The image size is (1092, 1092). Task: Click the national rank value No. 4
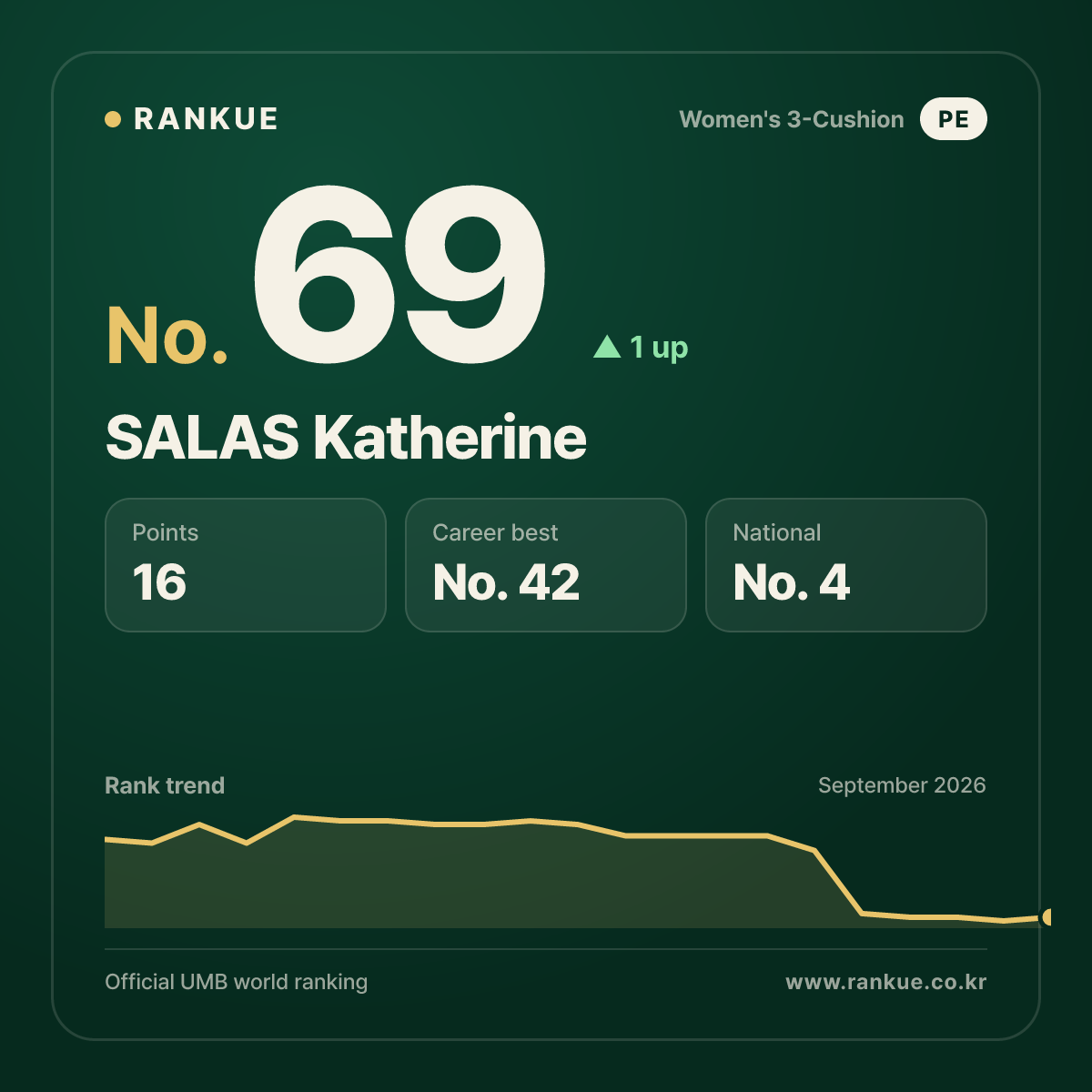point(792,582)
